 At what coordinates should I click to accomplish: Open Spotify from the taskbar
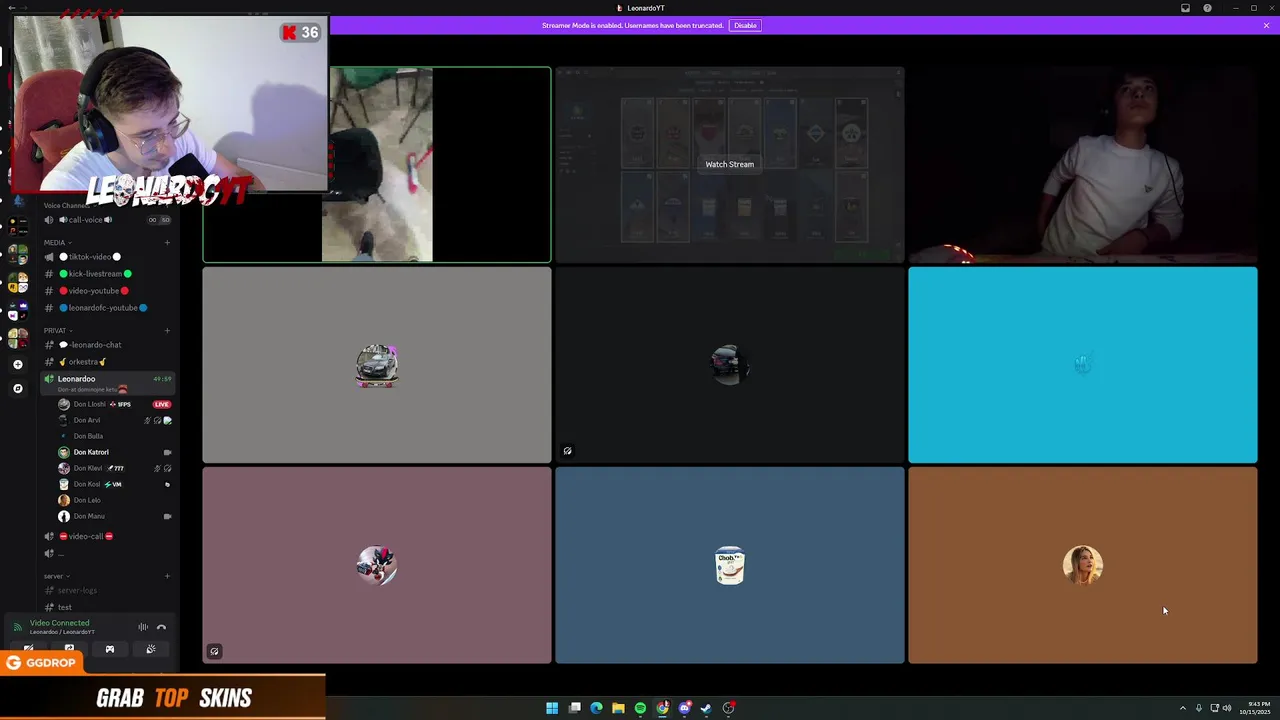(640, 708)
